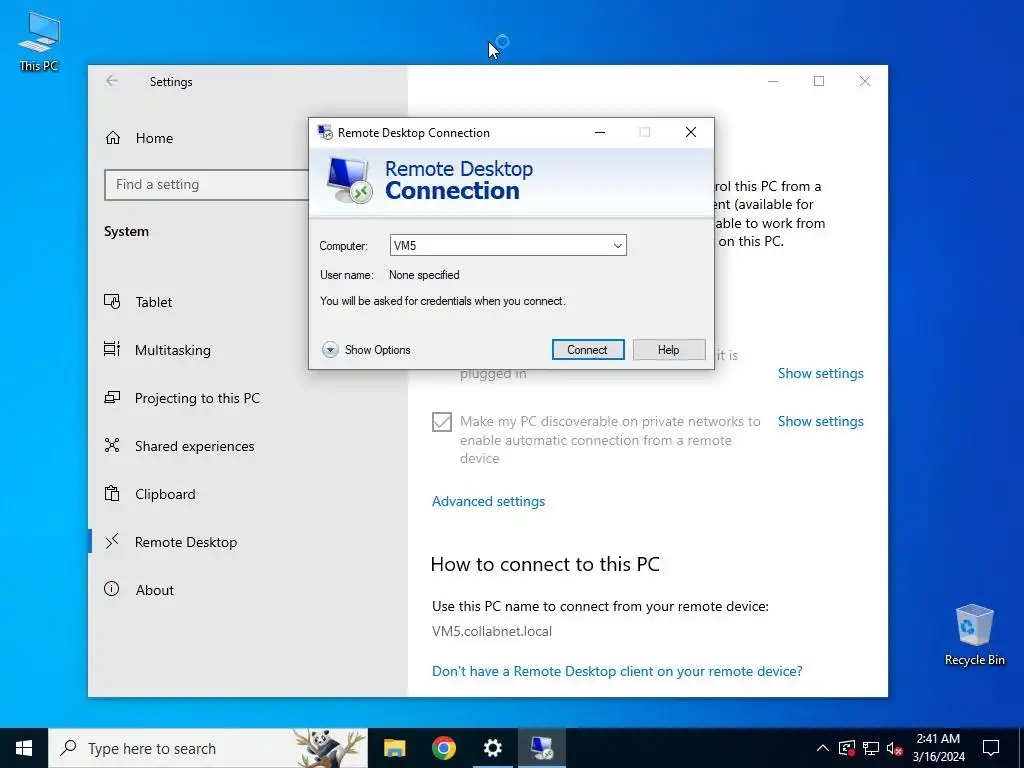Click the Tablet icon in sidebar
Screen dimensions: 1024x768
point(112,302)
